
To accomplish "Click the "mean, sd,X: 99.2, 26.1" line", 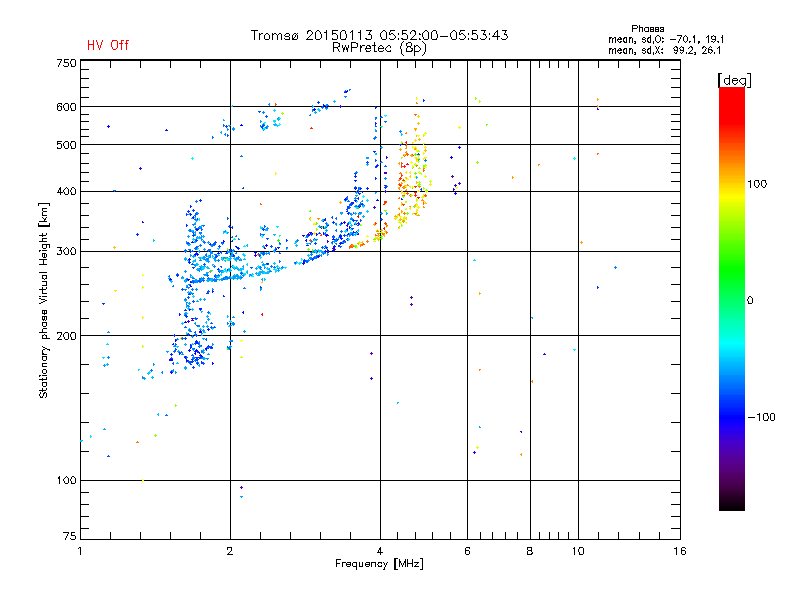I will click(x=659, y=50).
